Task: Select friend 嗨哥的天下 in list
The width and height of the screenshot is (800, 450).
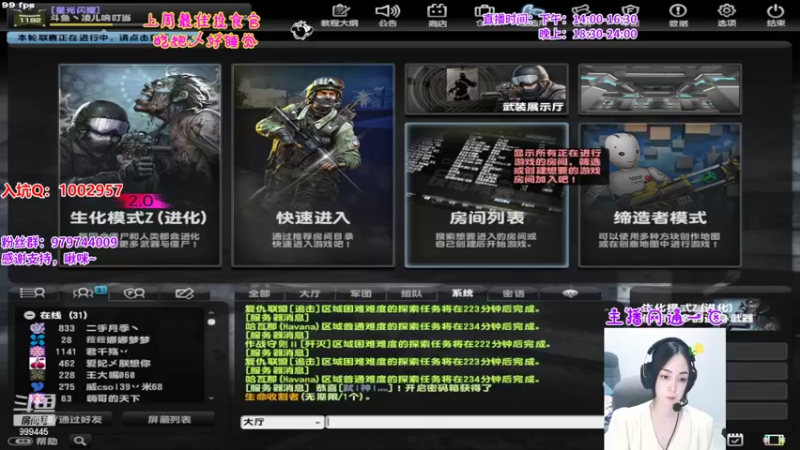Action: point(115,398)
